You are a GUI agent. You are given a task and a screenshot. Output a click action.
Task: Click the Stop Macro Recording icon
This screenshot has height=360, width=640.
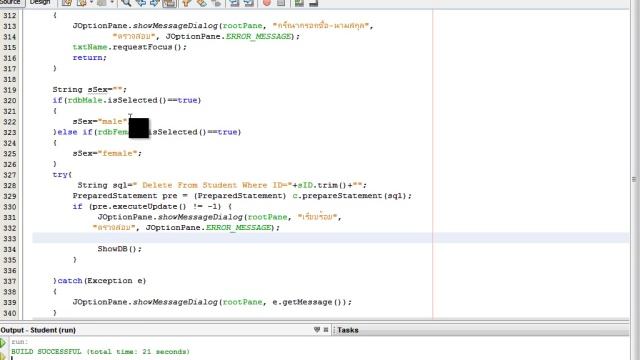281,3
